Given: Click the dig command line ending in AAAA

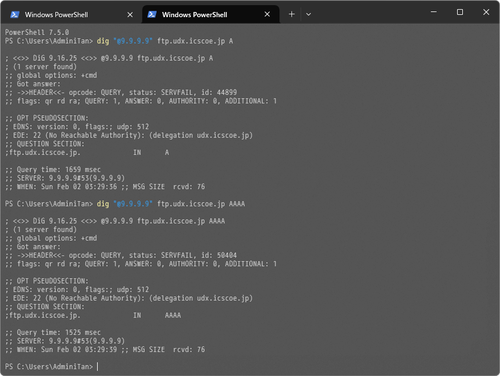Looking at the screenshot, I should pos(125,204).
